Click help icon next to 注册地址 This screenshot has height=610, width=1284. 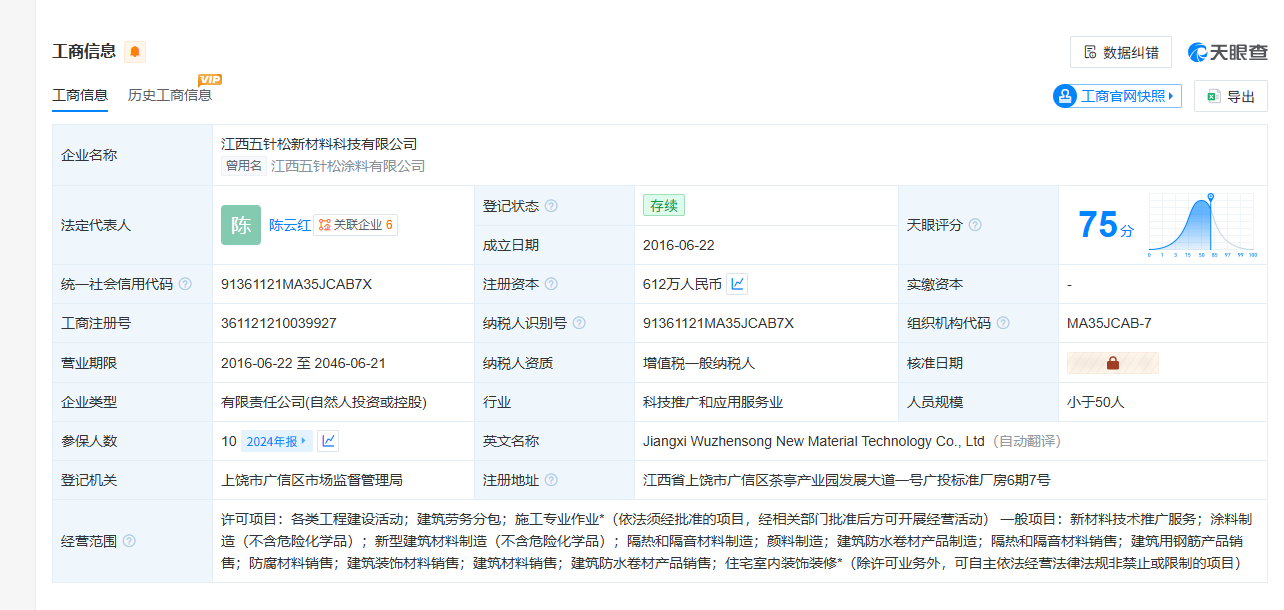tap(551, 480)
